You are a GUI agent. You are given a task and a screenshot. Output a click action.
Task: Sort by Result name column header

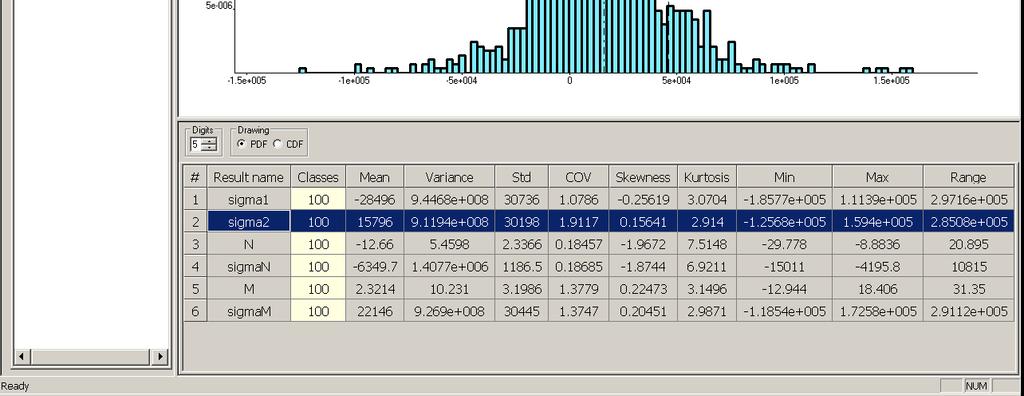click(x=248, y=177)
